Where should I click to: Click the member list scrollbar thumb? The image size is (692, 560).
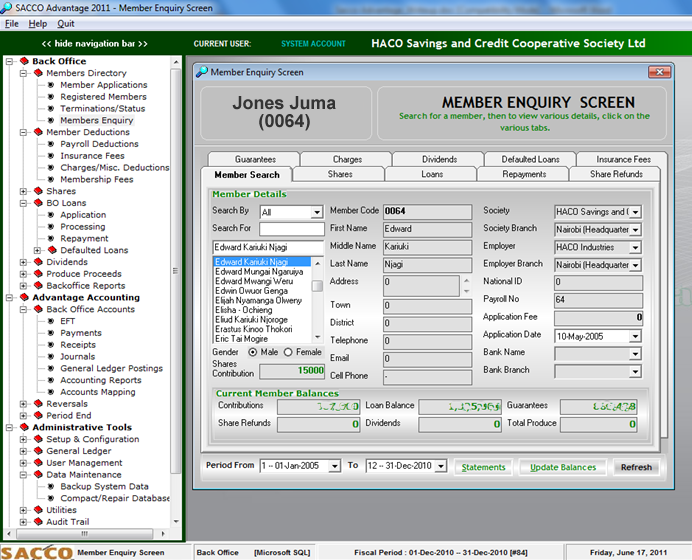pyautogui.click(x=317, y=286)
